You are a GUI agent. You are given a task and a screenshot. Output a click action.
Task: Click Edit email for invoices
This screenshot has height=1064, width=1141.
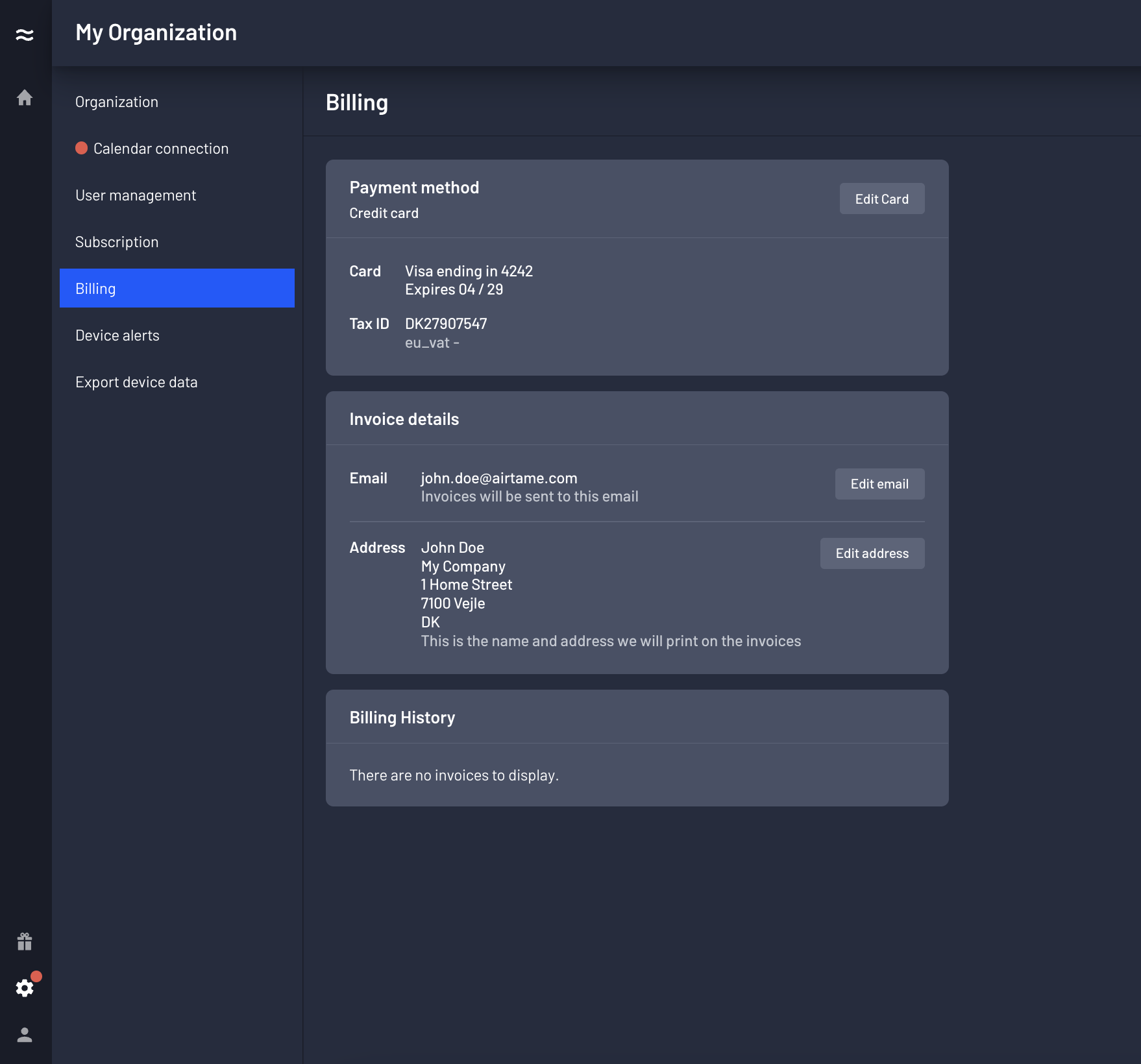879,483
